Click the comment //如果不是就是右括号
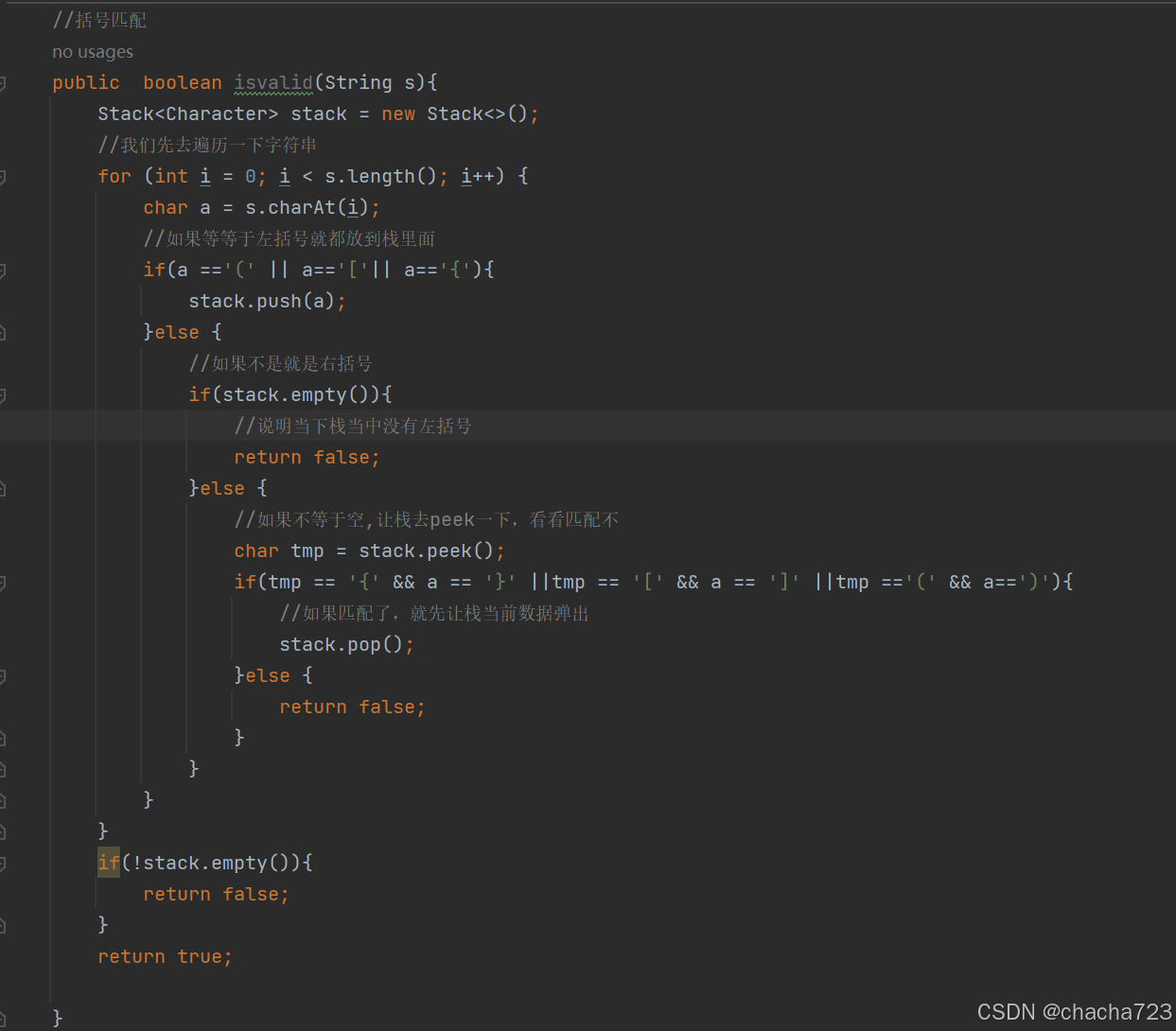Viewport: 1176px width, 1031px height. point(280,364)
